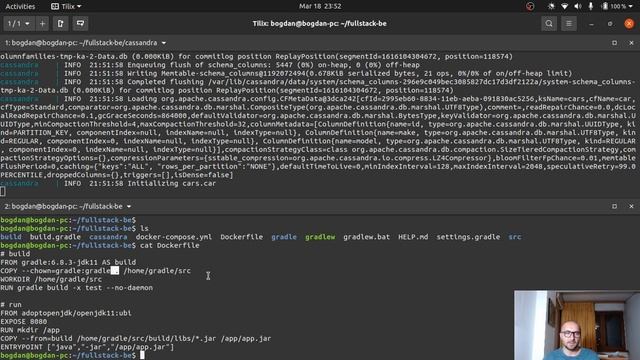Open the clock showing Mar 18 23:52
This screenshot has height=360, width=640.
320,6
